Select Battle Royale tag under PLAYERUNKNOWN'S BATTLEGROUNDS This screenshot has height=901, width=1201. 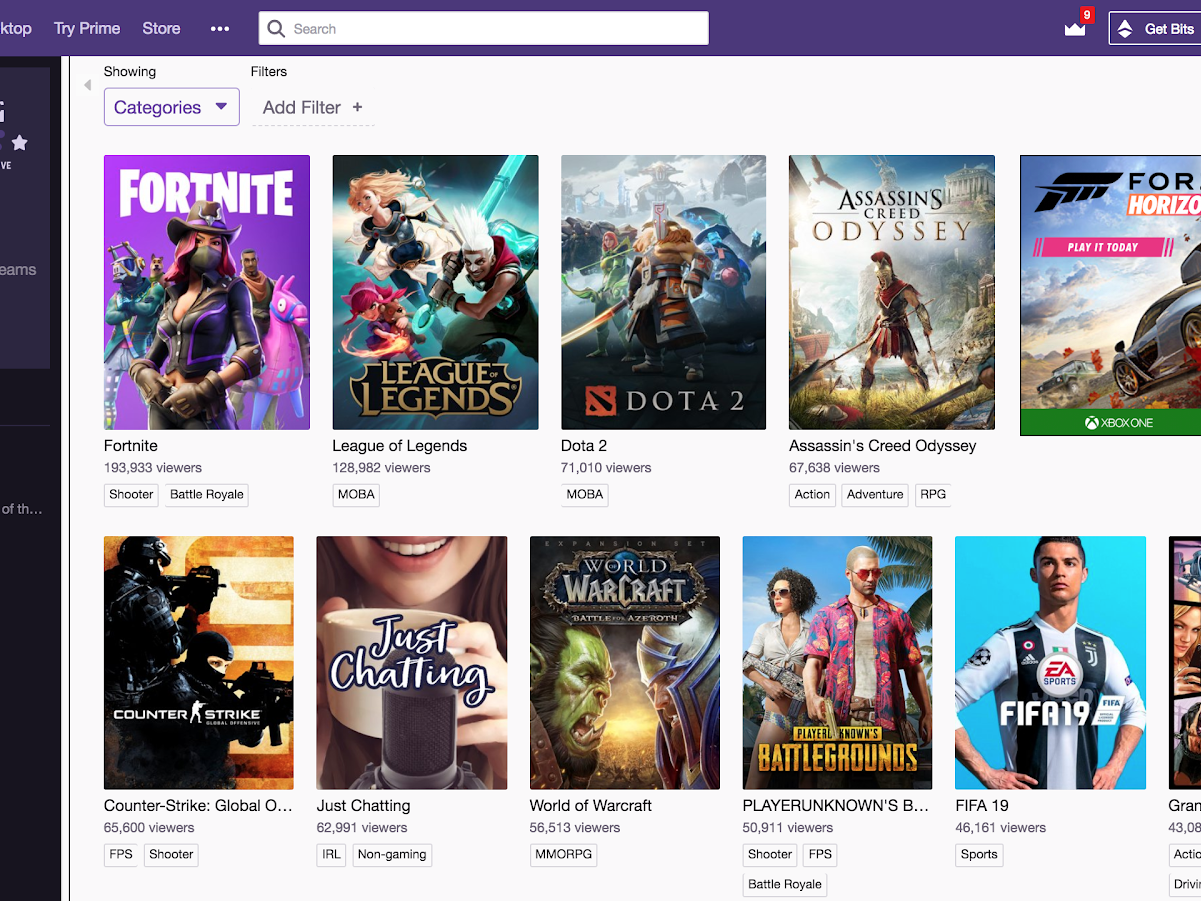pyautogui.click(x=785, y=884)
